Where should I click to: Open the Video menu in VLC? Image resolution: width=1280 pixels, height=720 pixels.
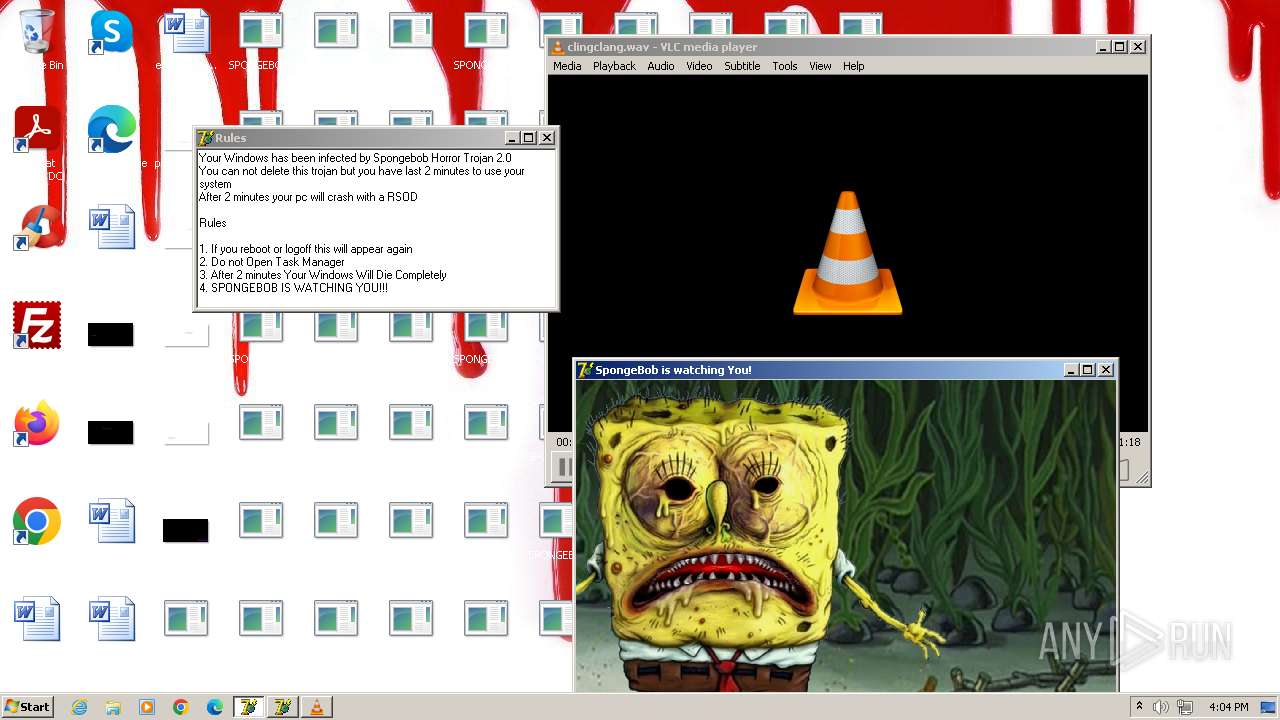pos(699,66)
